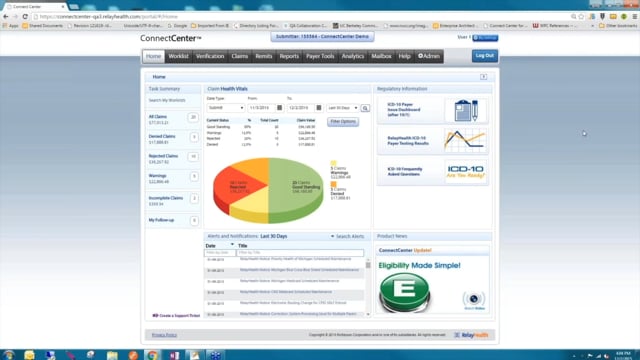Image resolution: width=640 pixels, height=360 pixels.
Task: Open All Claims in Task Summary
Action: pos(158,117)
